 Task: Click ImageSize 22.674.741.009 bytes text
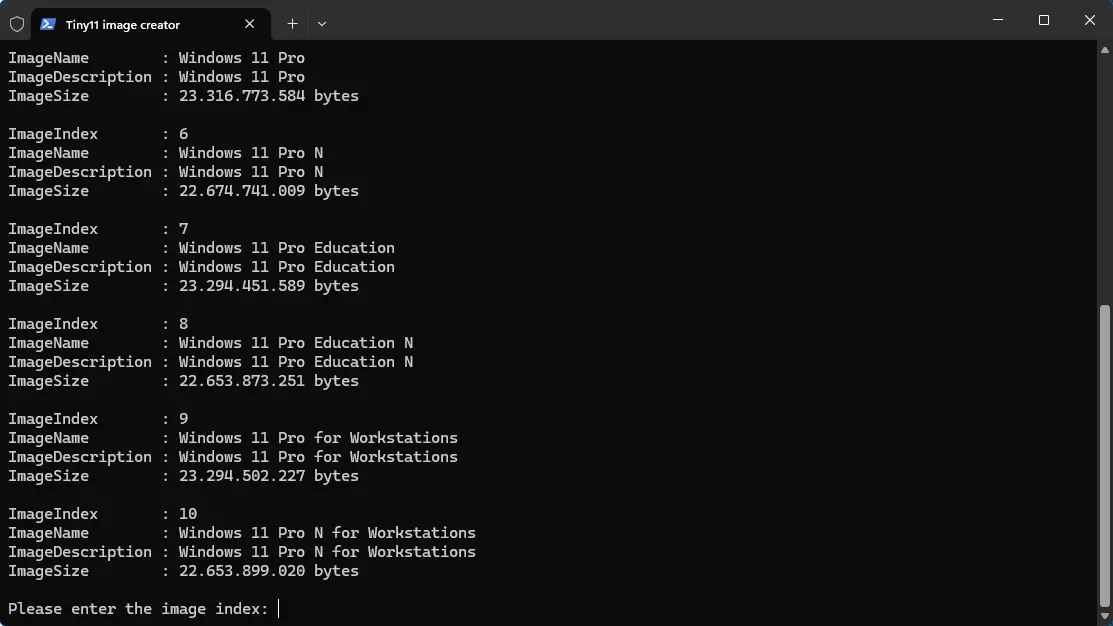[268, 191]
